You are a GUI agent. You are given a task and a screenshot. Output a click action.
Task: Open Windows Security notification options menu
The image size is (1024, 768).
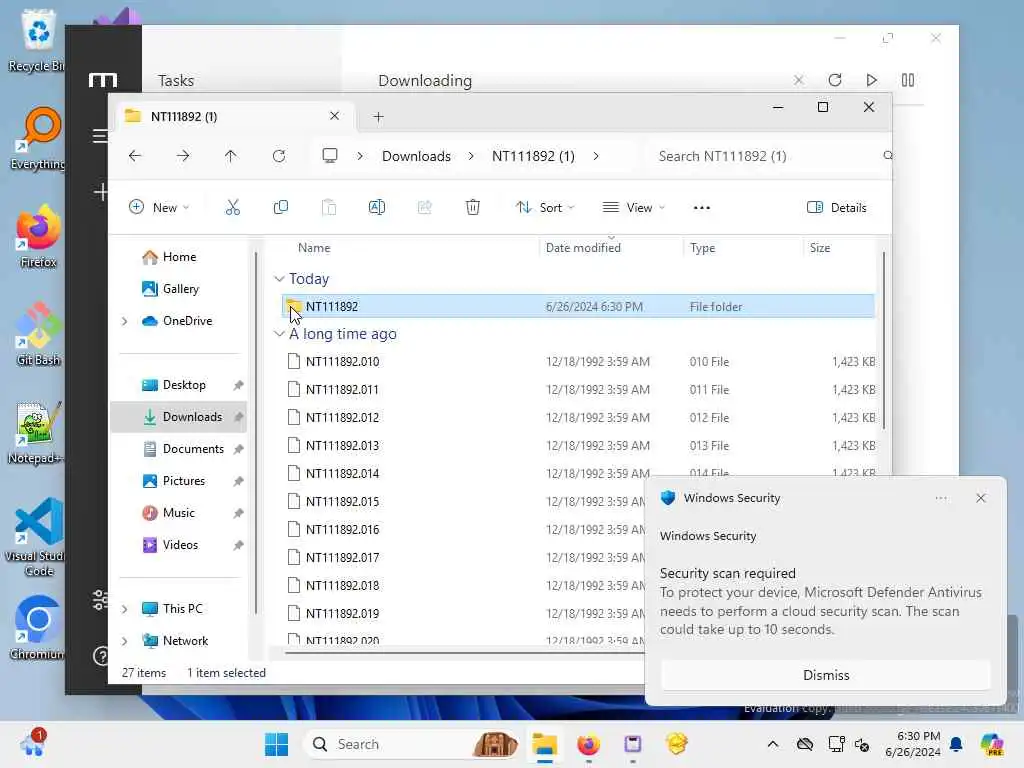pos(940,498)
